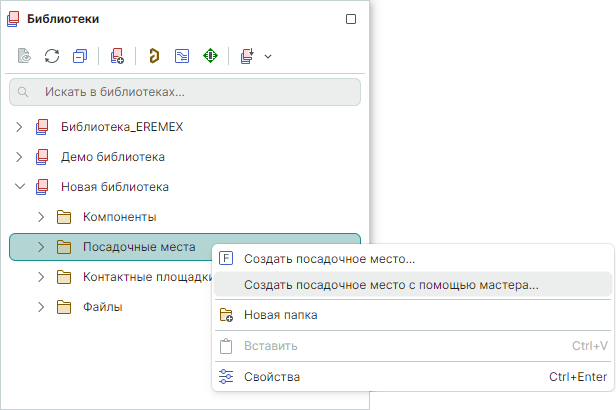616x410 pixels.
Task: Collapse the Новая библиотека node
Action: pyautogui.click(x=19, y=186)
